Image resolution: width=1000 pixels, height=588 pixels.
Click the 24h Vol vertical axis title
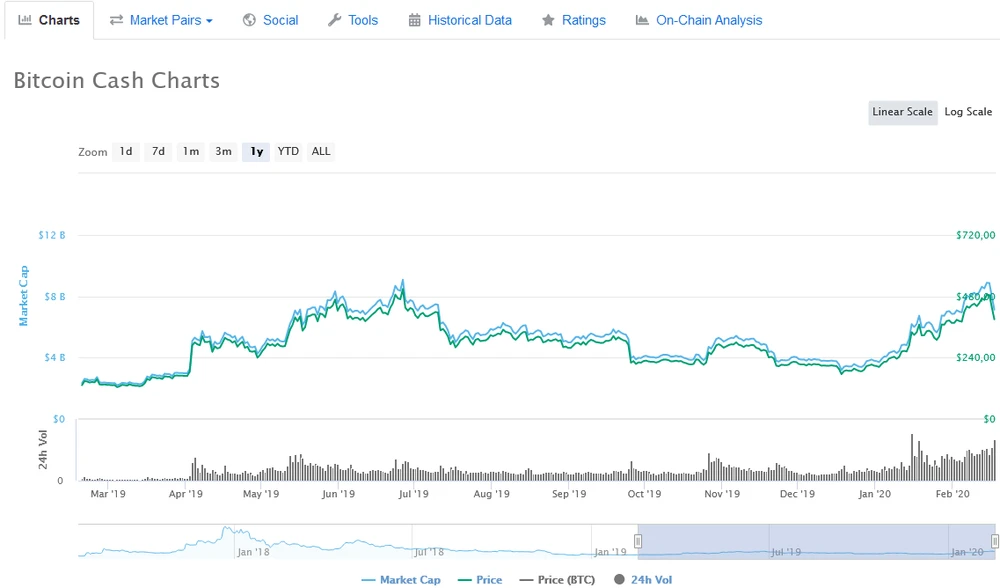coord(43,450)
